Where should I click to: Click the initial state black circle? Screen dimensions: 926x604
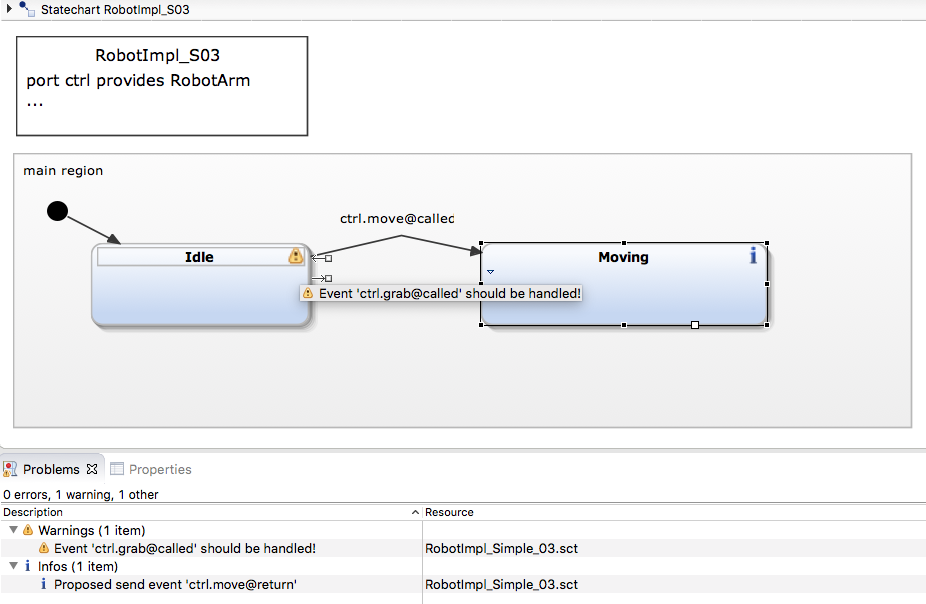click(57, 211)
